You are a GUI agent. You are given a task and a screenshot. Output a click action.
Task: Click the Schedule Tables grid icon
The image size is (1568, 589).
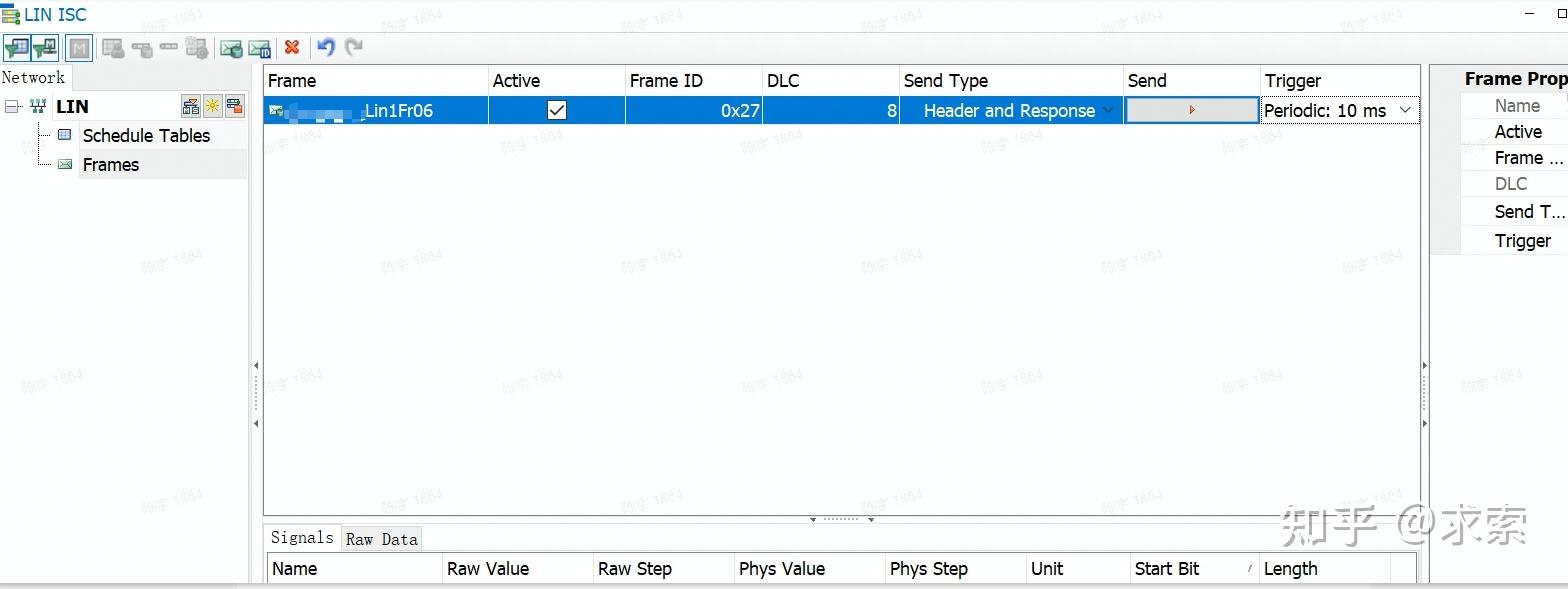(65, 135)
